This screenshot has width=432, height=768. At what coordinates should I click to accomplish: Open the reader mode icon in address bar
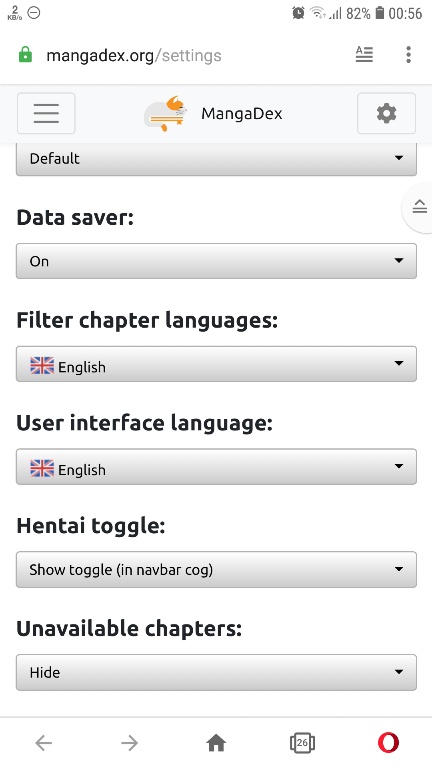coord(364,54)
